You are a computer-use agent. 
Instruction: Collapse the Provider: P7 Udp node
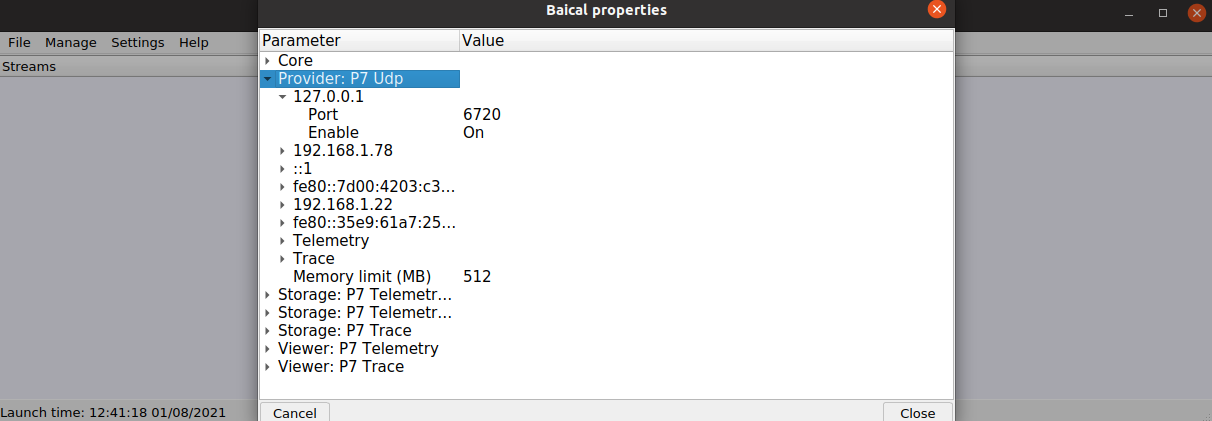(267, 79)
